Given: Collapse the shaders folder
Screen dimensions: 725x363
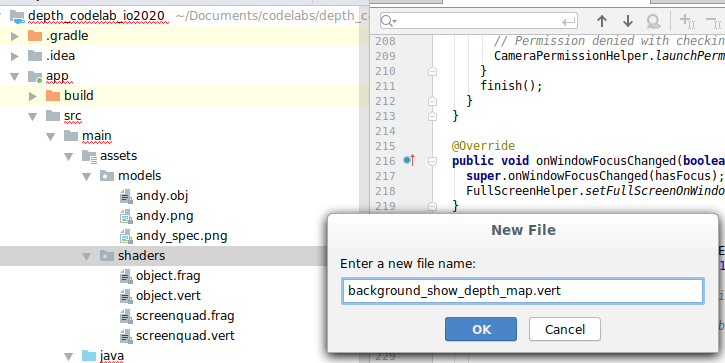Looking at the screenshot, I should click(x=86, y=256).
